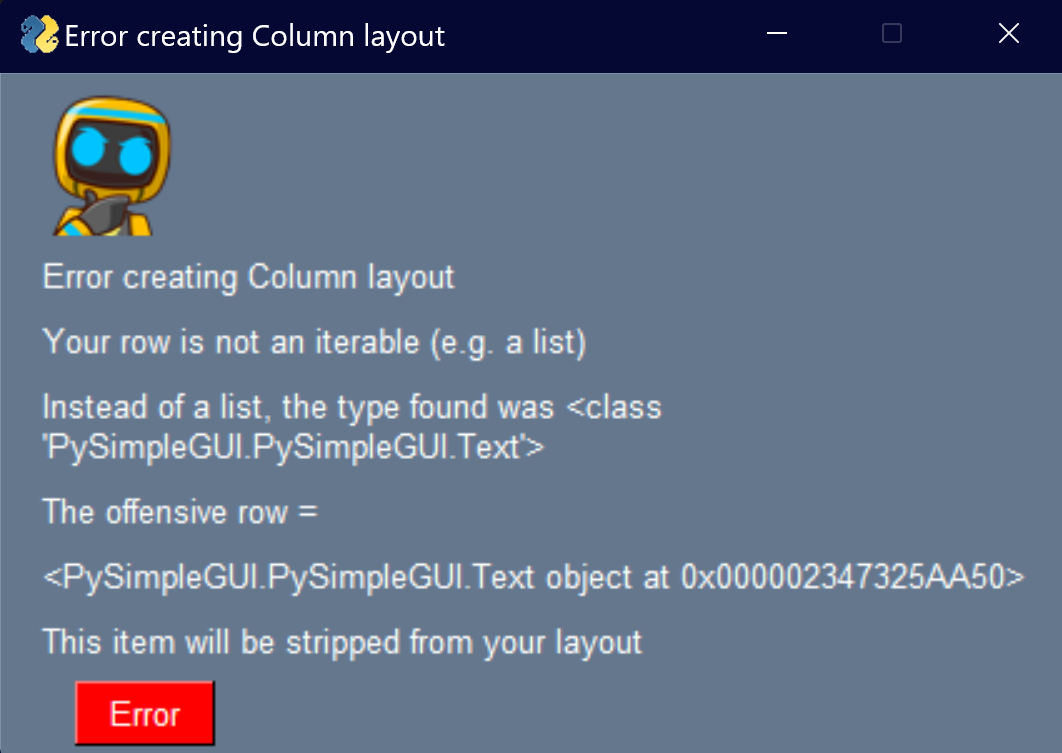Select the Text object memory address line
This screenshot has height=753, width=1062.
(x=530, y=577)
